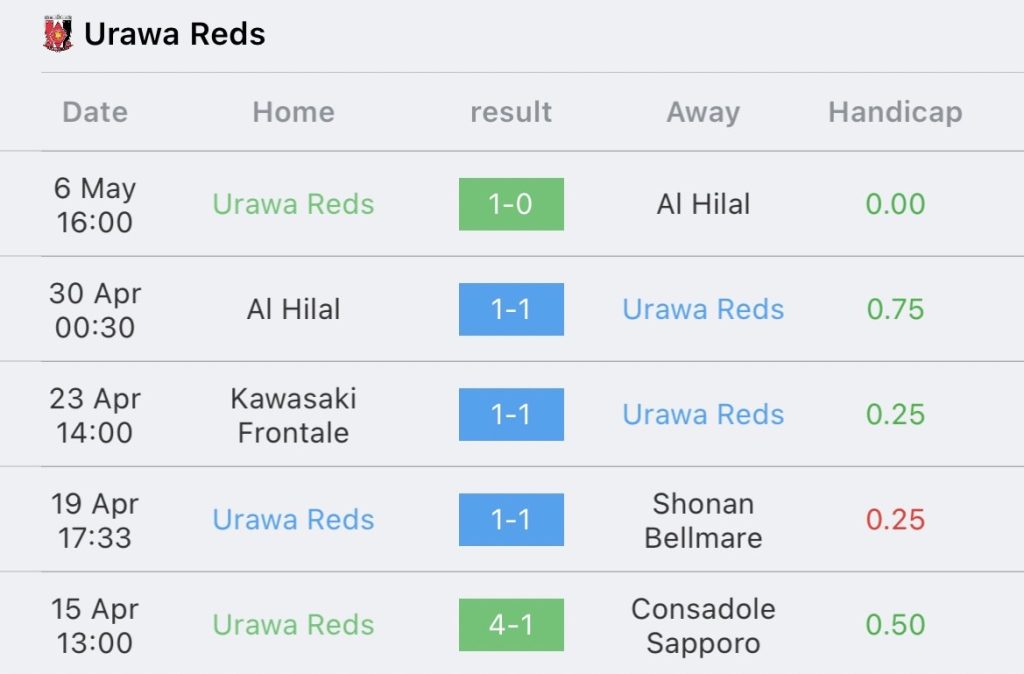1024x674 pixels.
Task: Select the Home column header
Action: [x=293, y=112]
